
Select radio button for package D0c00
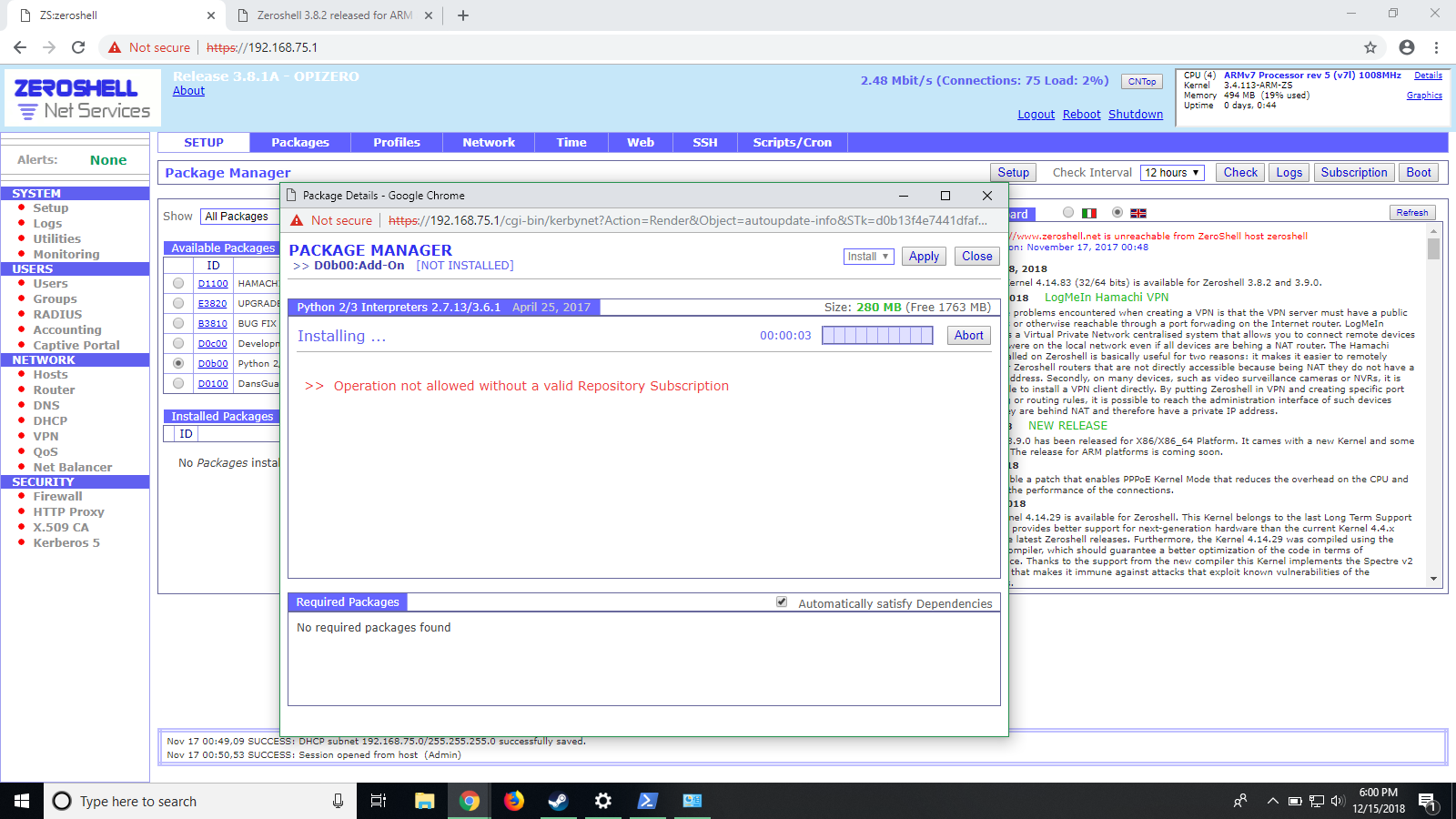178,343
